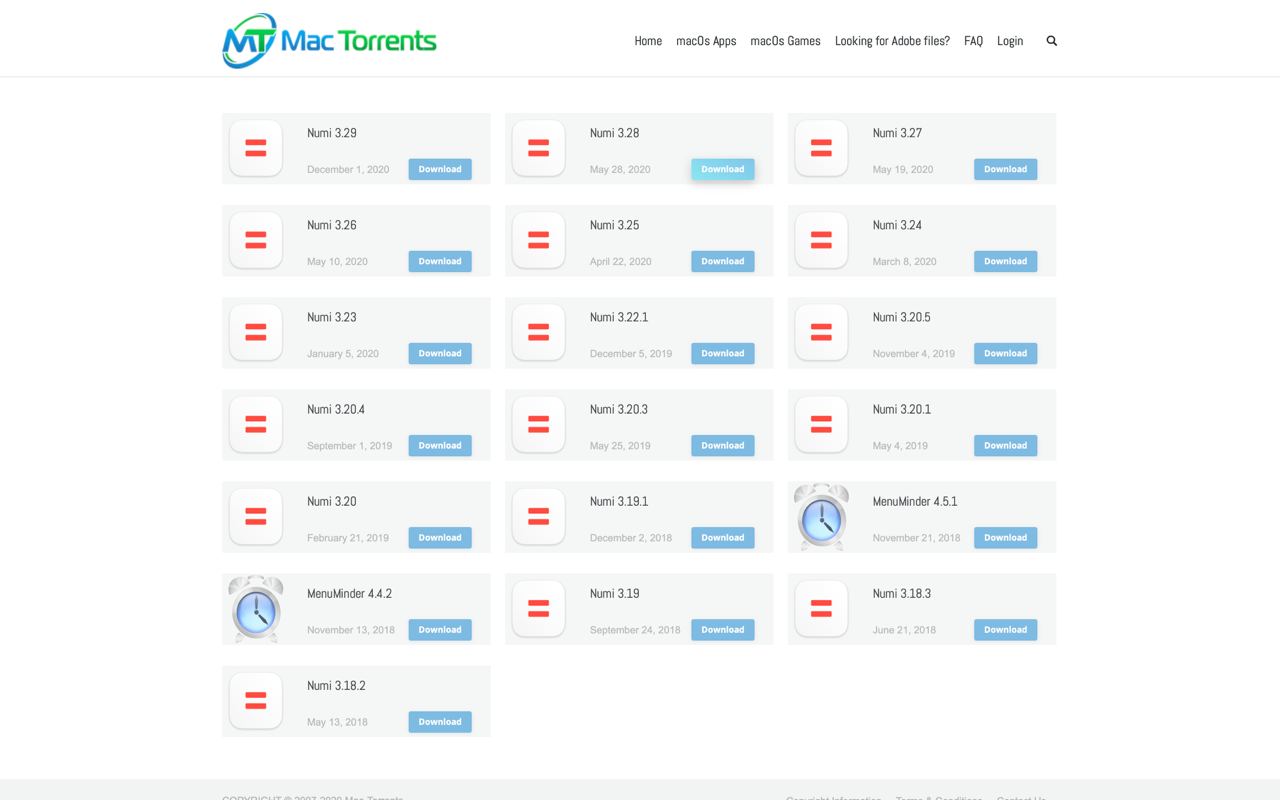1280x800 pixels.
Task: Click the date September 24, 2018
Action: point(635,629)
